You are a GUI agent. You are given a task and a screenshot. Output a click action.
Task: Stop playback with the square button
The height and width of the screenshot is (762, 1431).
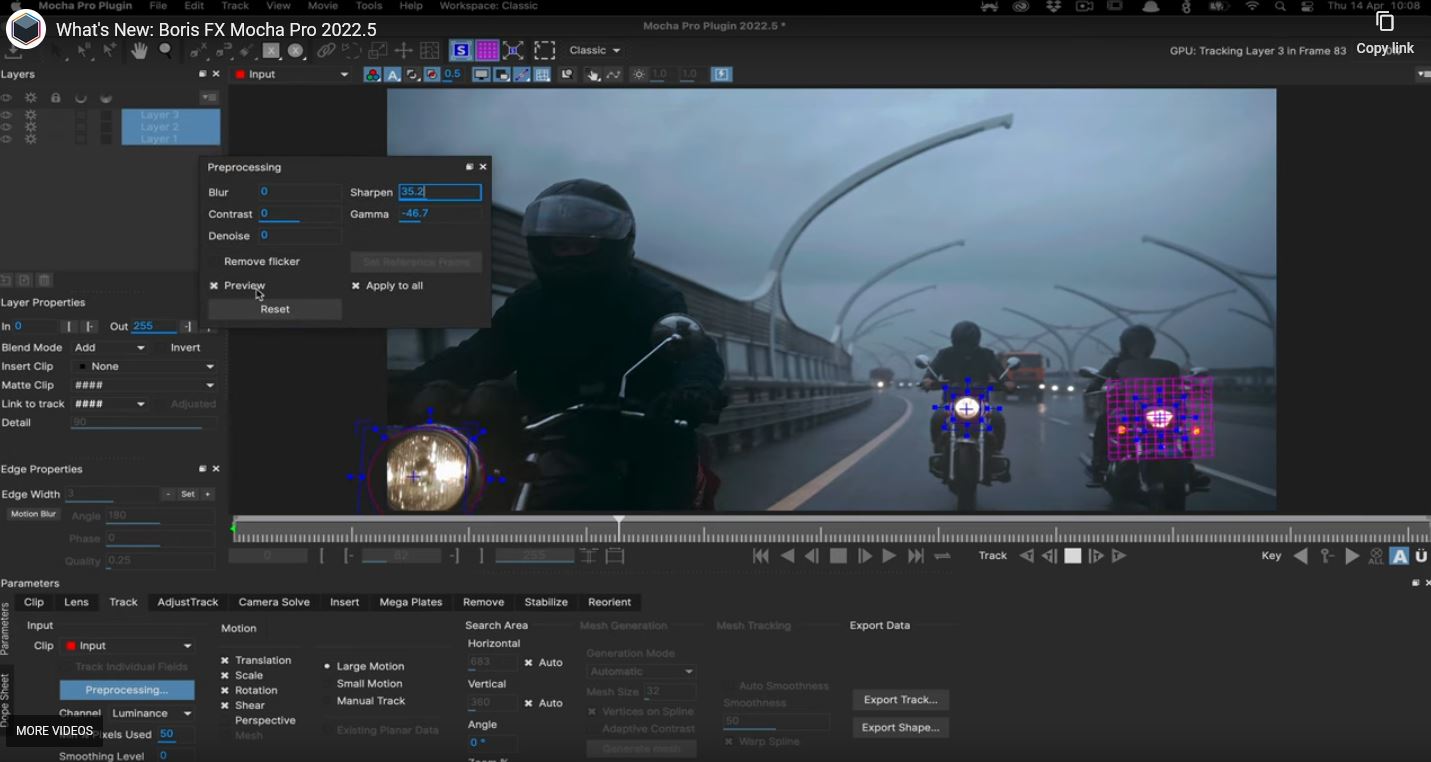(838, 556)
